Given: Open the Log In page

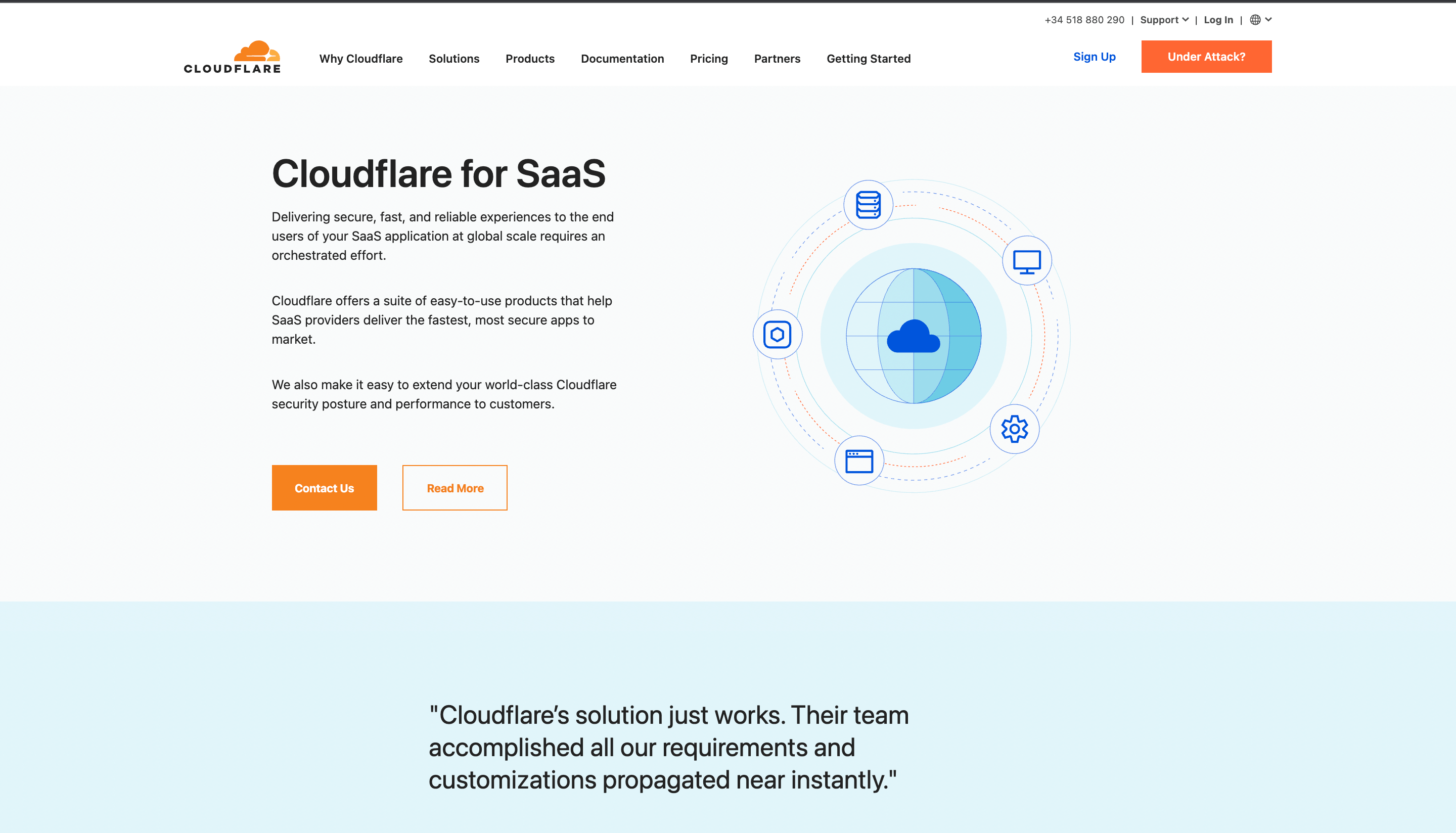Looking at the screenshot, I should (1218, 19).
